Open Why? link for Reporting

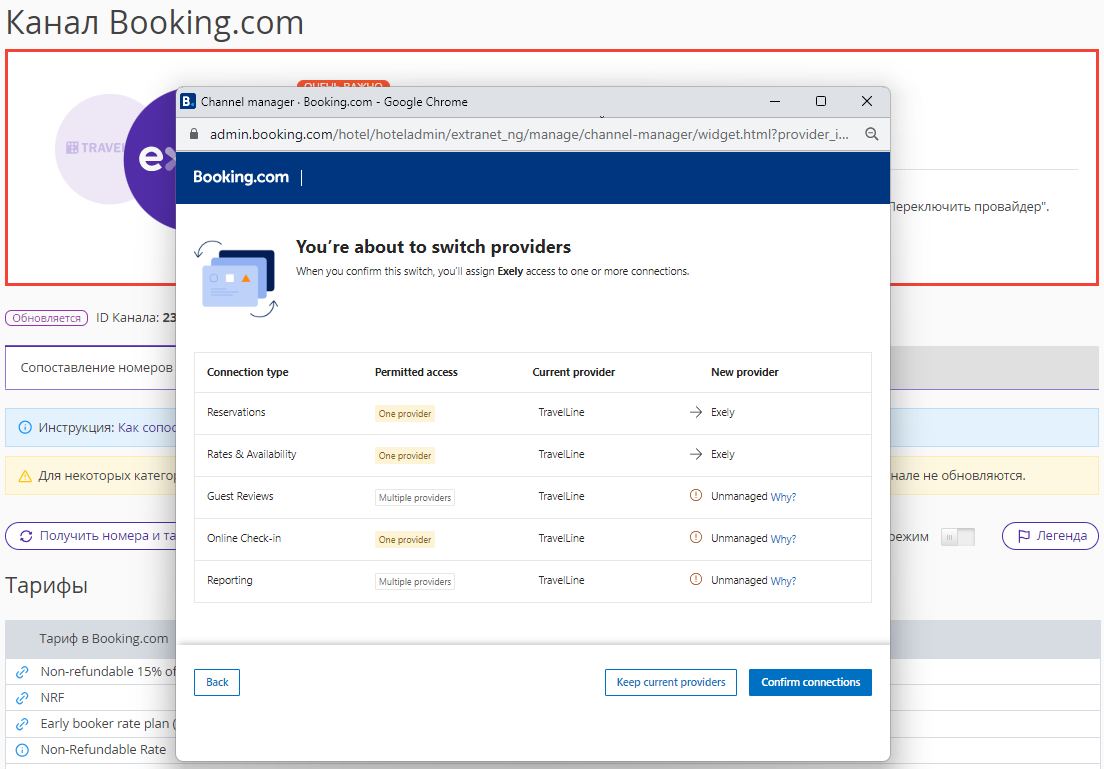783,581
